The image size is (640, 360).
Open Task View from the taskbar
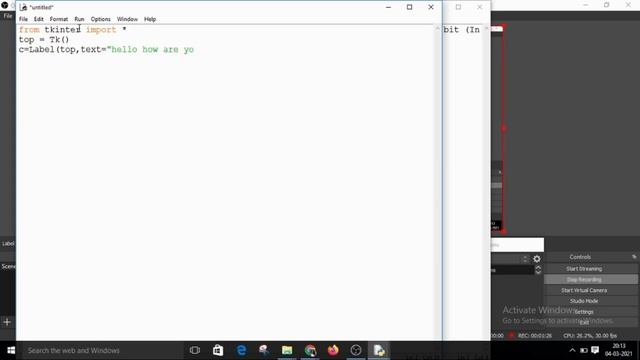[x=195, y=350]
